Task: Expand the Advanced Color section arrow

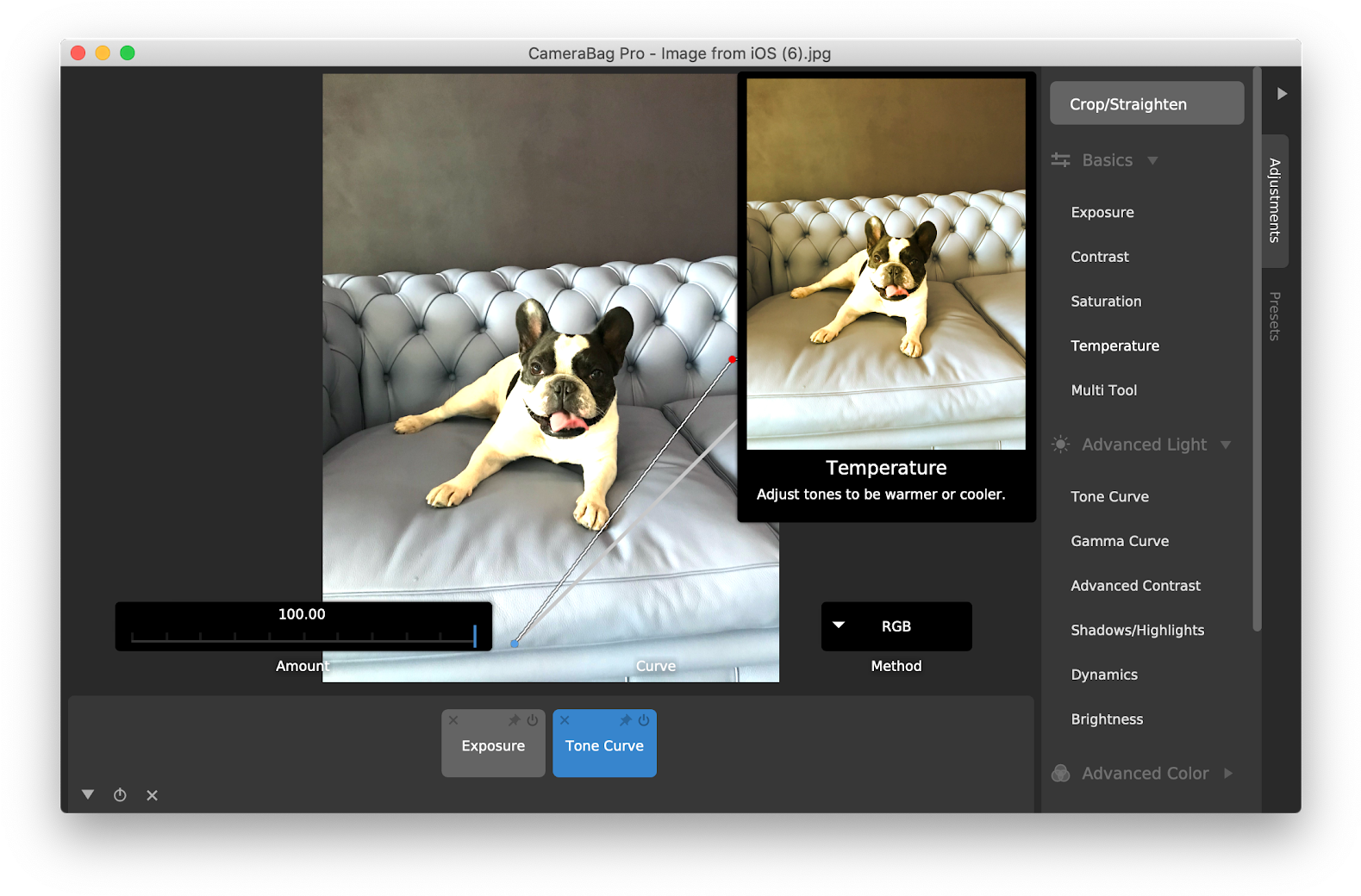Action: coord(1228,774)
